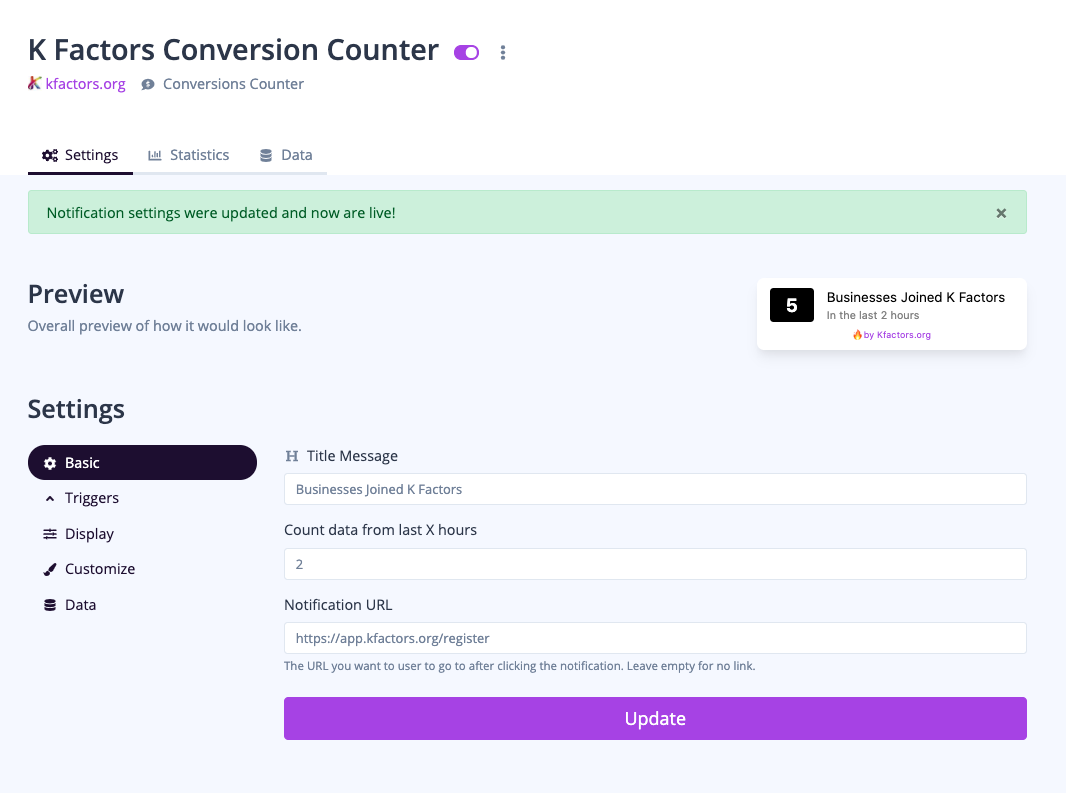
Task: Click the 'Preview' heading
Action: pos(76,294)
